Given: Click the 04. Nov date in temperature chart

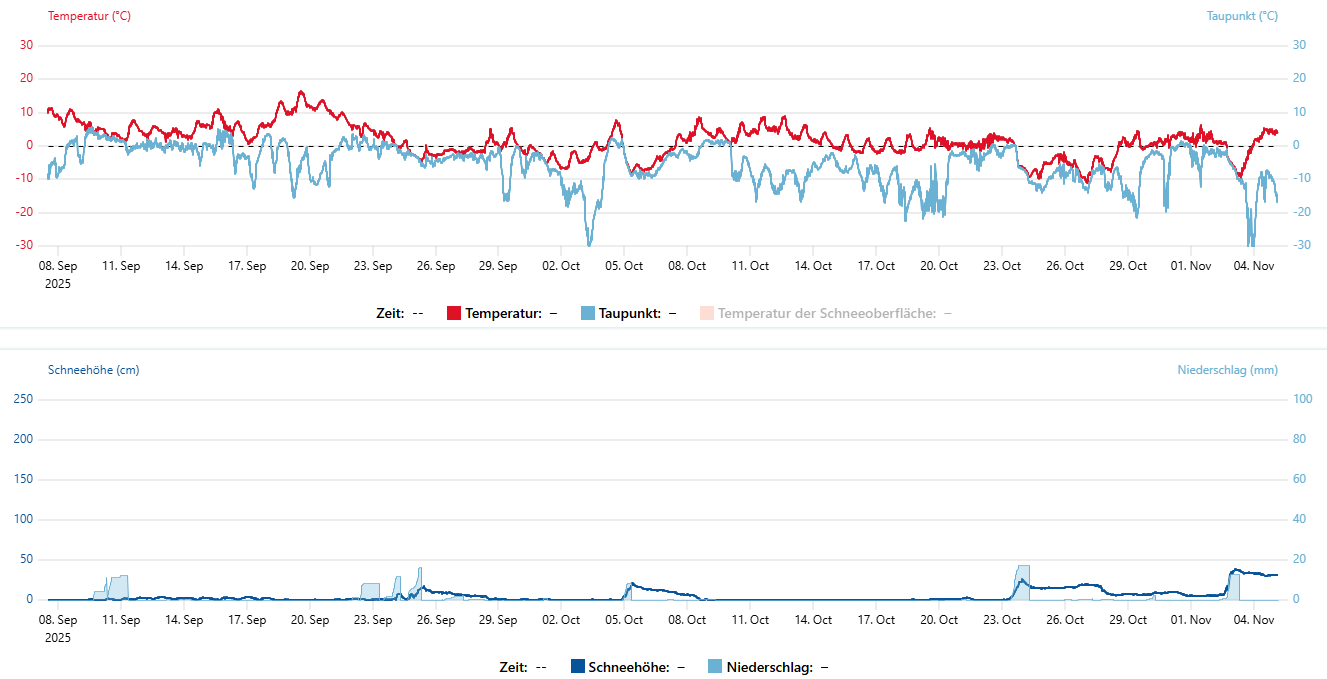Looking at the screenshot, I should [1254, 266].
